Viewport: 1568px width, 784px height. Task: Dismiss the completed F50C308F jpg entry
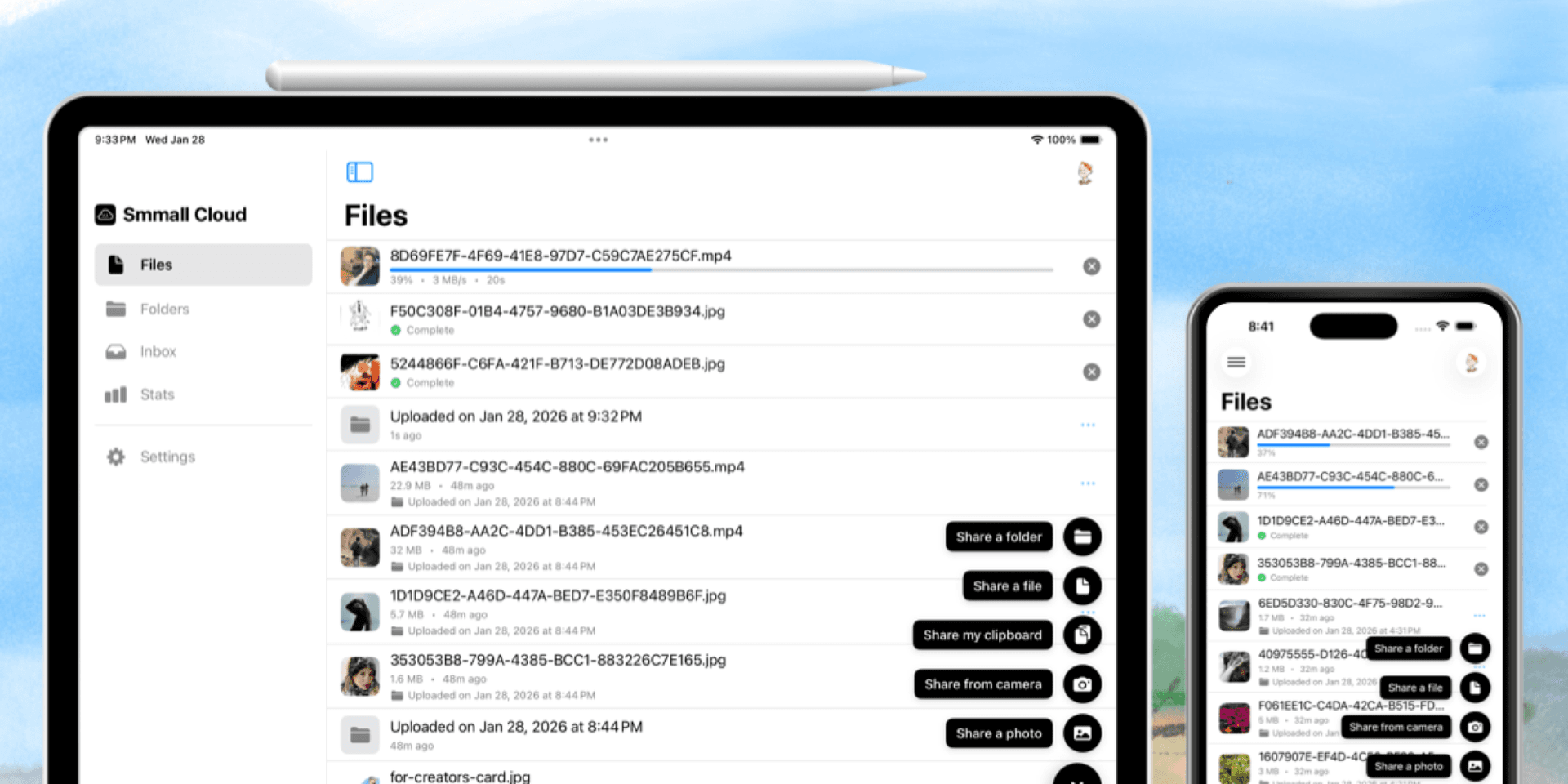point(1091,318)
